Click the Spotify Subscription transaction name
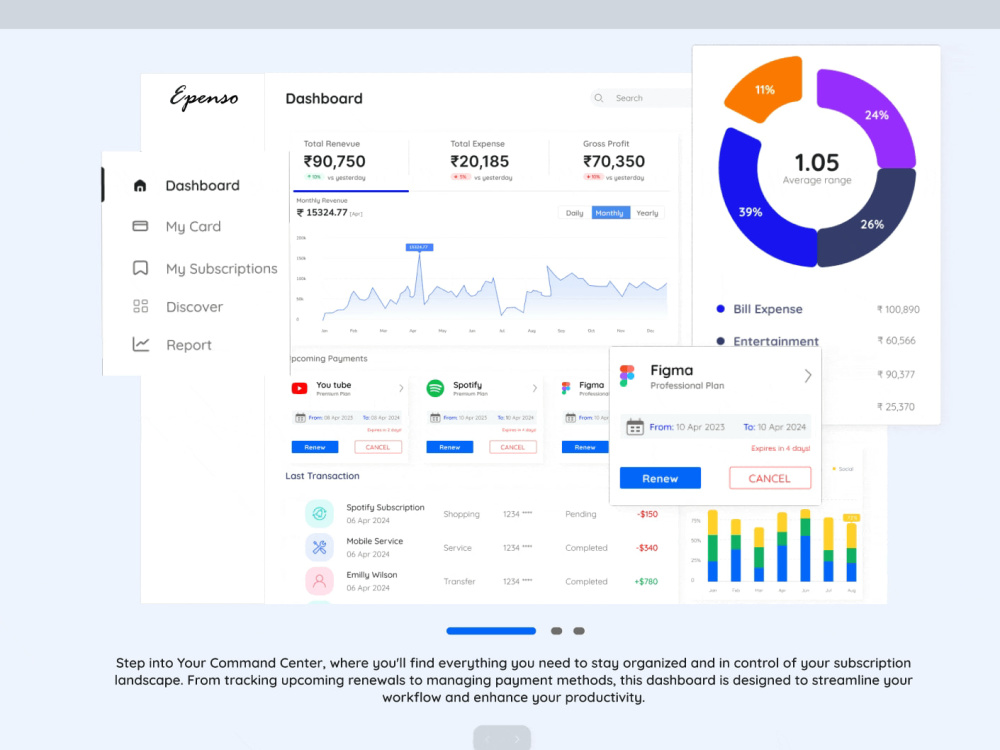The width and height of the screenshot is (1000, 750). 385,507
